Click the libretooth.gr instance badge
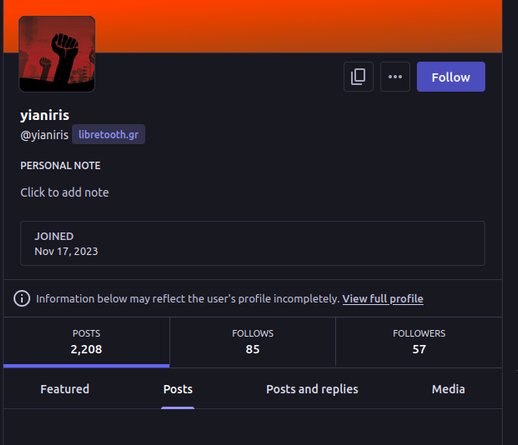 pyautogui.click(x=108, y=134)
